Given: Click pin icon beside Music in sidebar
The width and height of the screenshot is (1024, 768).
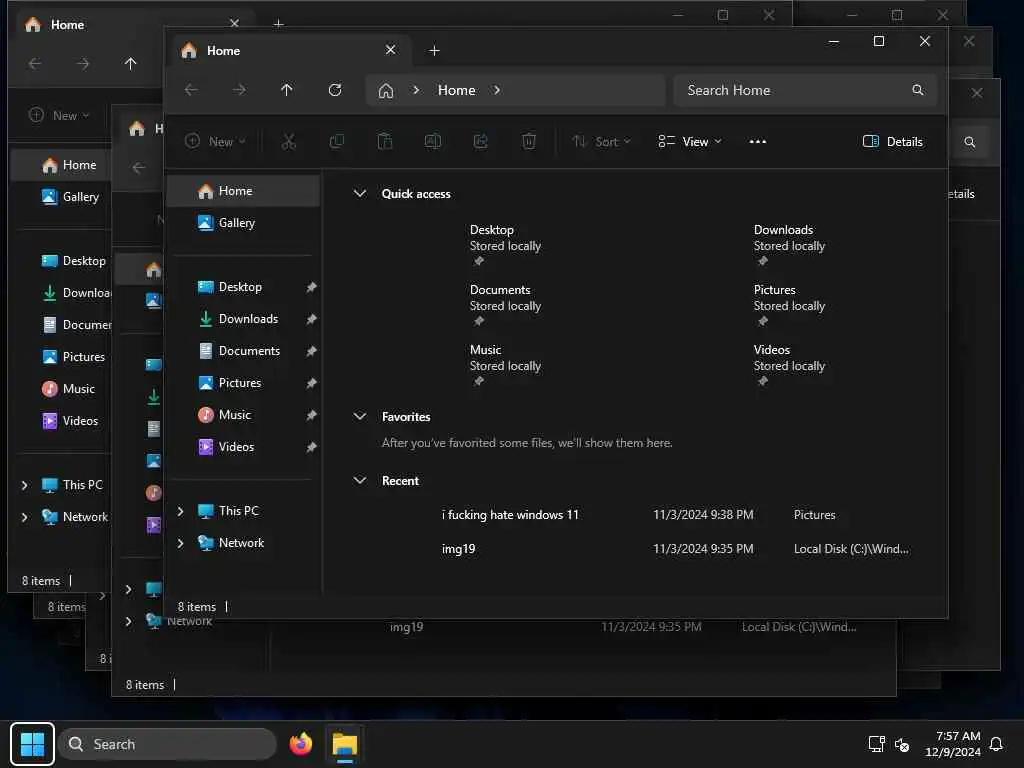Looking at the screenshot, I should (312, 415).
